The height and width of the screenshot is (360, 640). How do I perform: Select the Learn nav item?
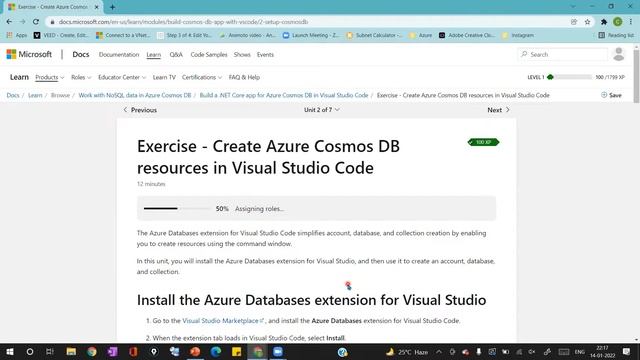pyautogui.click(x=153, y=55)
